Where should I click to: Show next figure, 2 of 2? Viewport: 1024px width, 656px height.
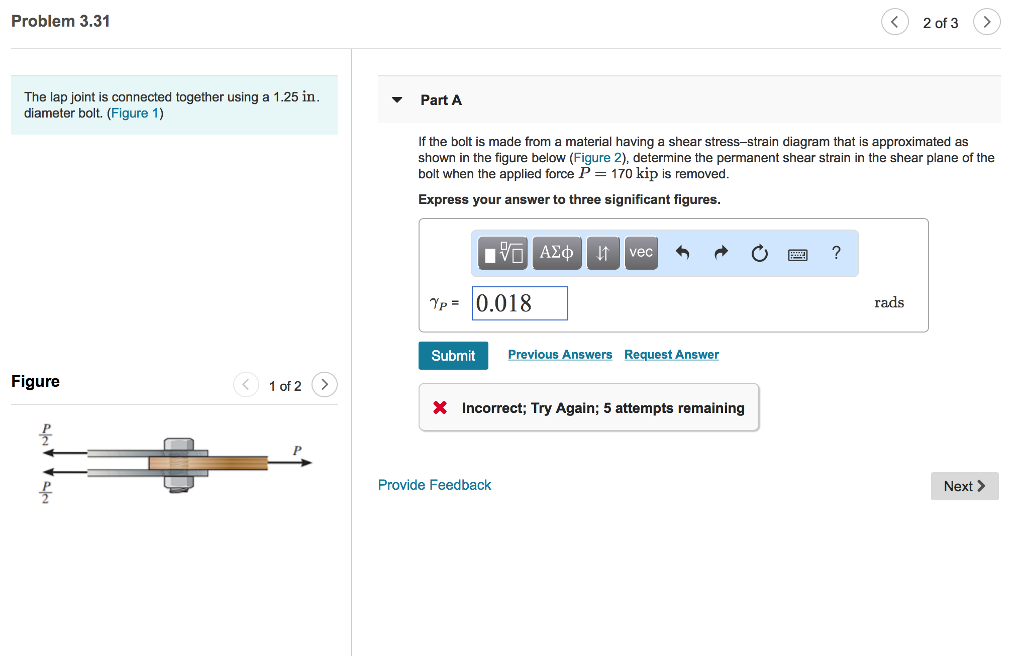tap(324, 385)
